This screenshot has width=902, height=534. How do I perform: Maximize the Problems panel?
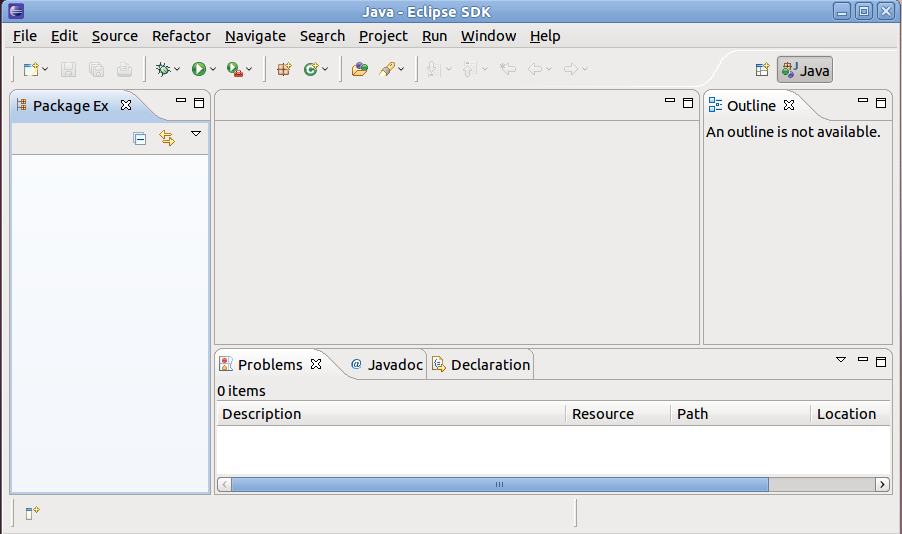881,362
